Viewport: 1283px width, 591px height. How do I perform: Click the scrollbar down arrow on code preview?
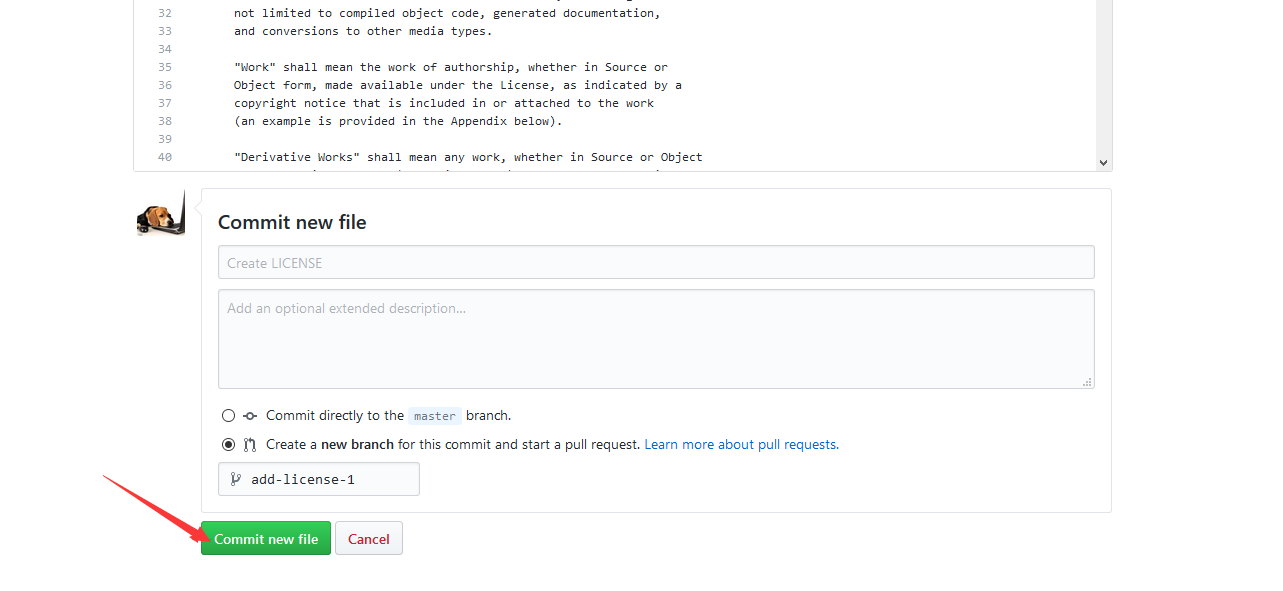coord(1103,161)
